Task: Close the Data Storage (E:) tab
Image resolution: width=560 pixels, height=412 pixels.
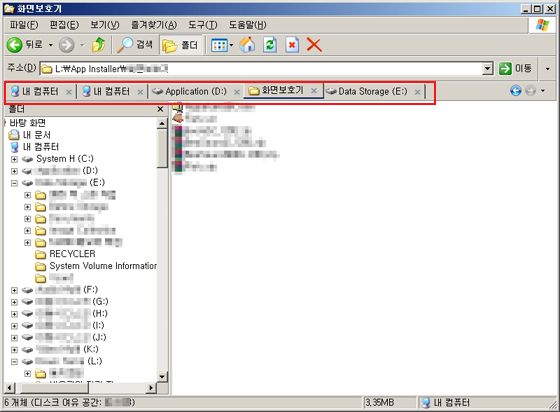Action: point(417,92)
